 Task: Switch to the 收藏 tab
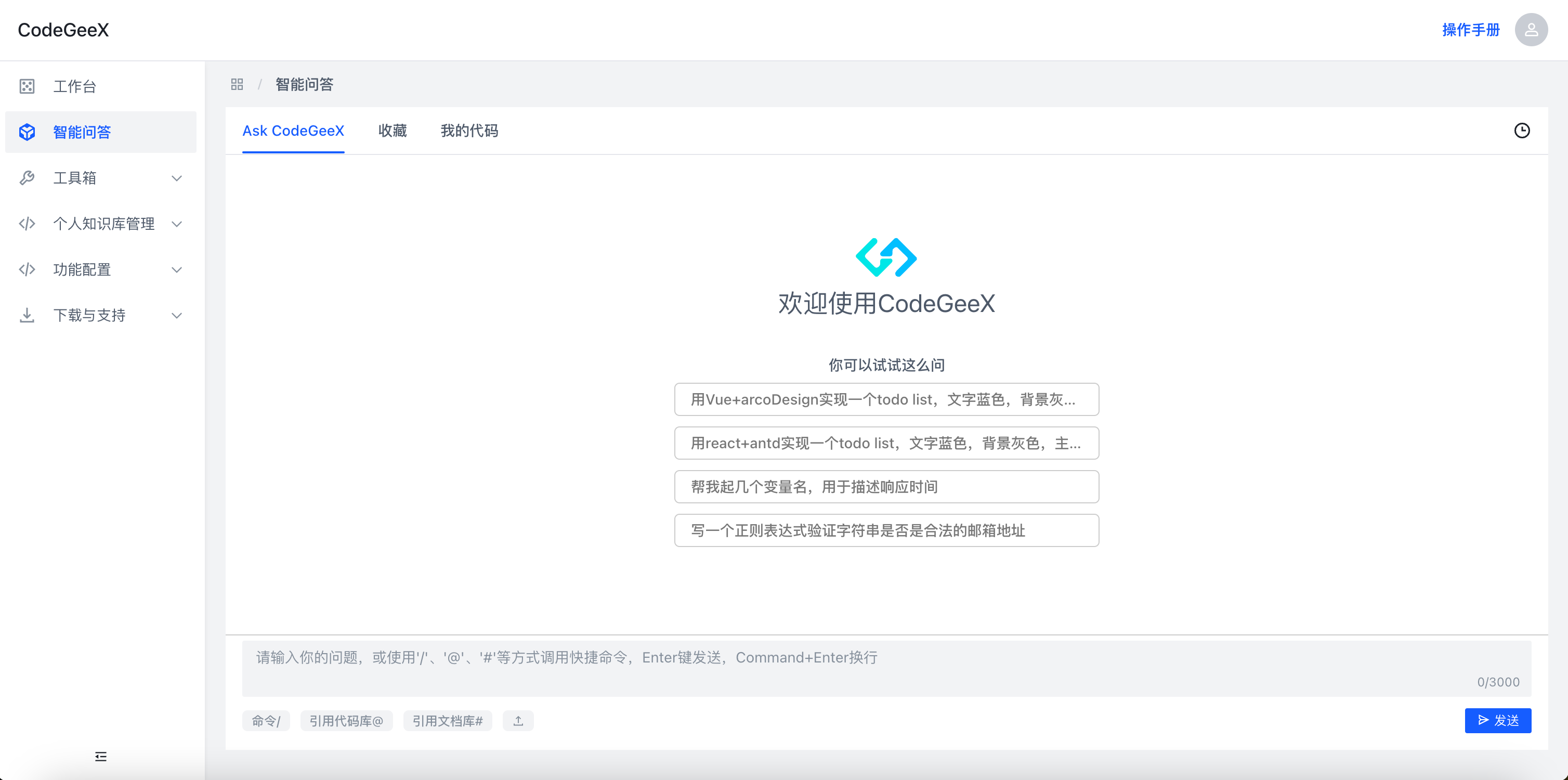coord(393,131)
